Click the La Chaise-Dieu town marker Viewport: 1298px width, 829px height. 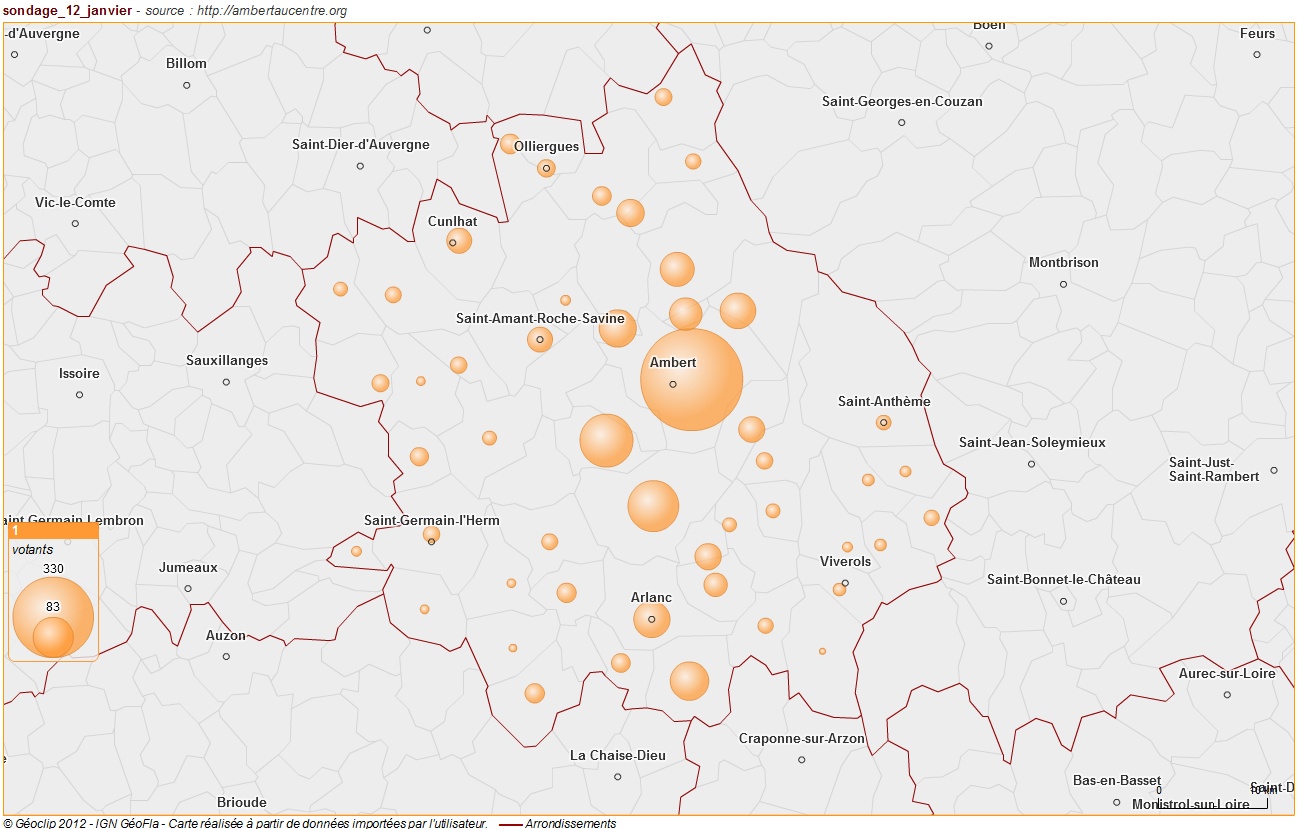tap(617, 776)
